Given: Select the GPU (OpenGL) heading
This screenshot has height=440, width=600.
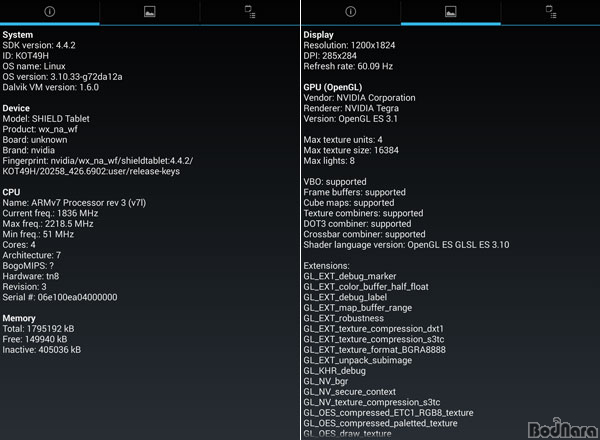Looking at the screenshot, I should (x=333, y=87).
